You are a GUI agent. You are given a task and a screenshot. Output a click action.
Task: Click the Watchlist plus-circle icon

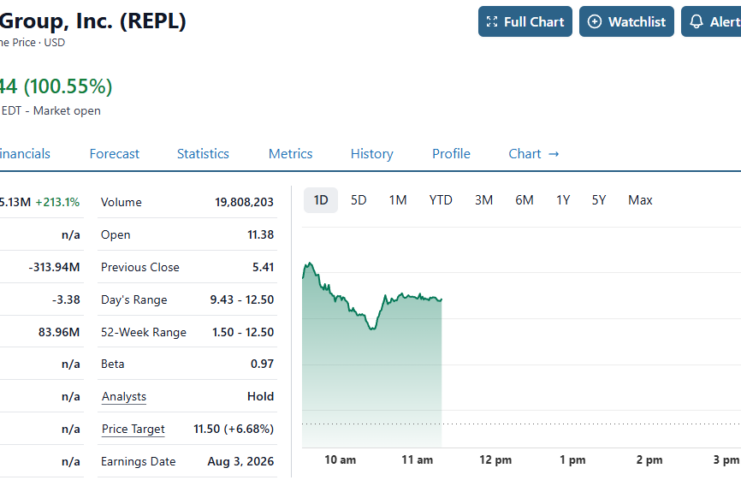point(595,22)
